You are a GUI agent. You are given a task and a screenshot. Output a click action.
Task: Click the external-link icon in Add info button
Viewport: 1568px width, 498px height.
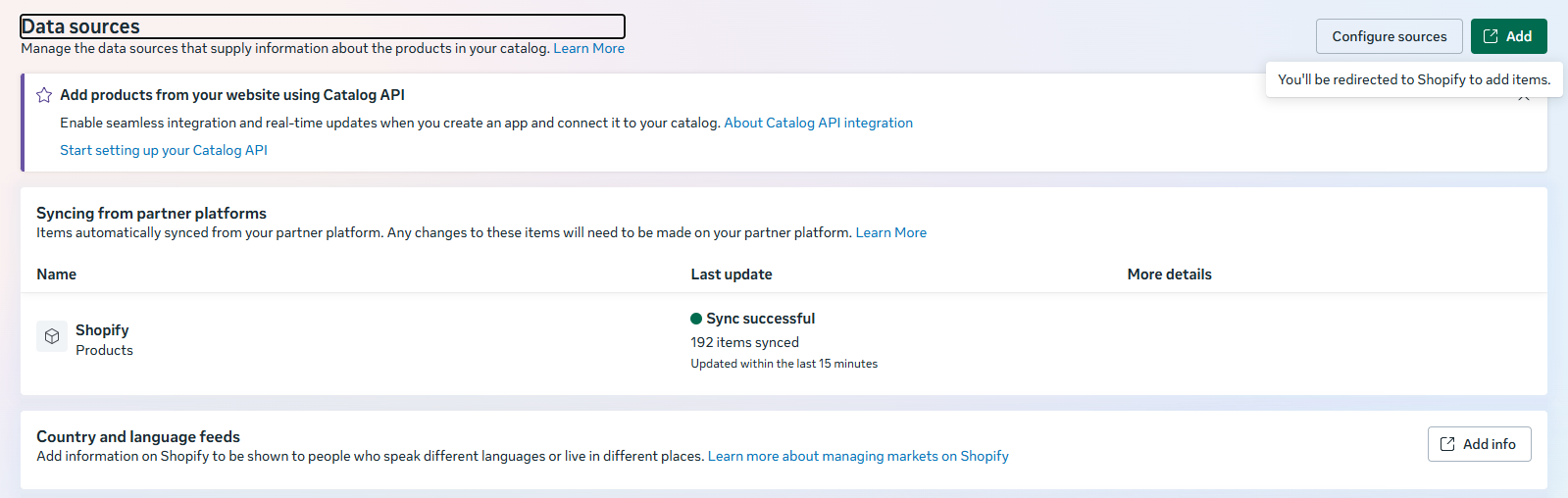pyautogui.click(x=1447, y=444)
